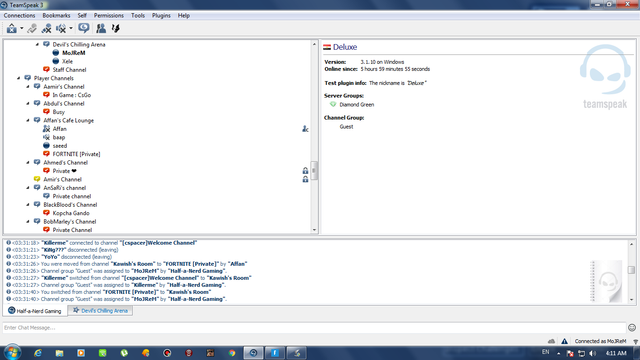Select user baap in channel tree
Screen dimensions: 640x360
tap(59, 137)
